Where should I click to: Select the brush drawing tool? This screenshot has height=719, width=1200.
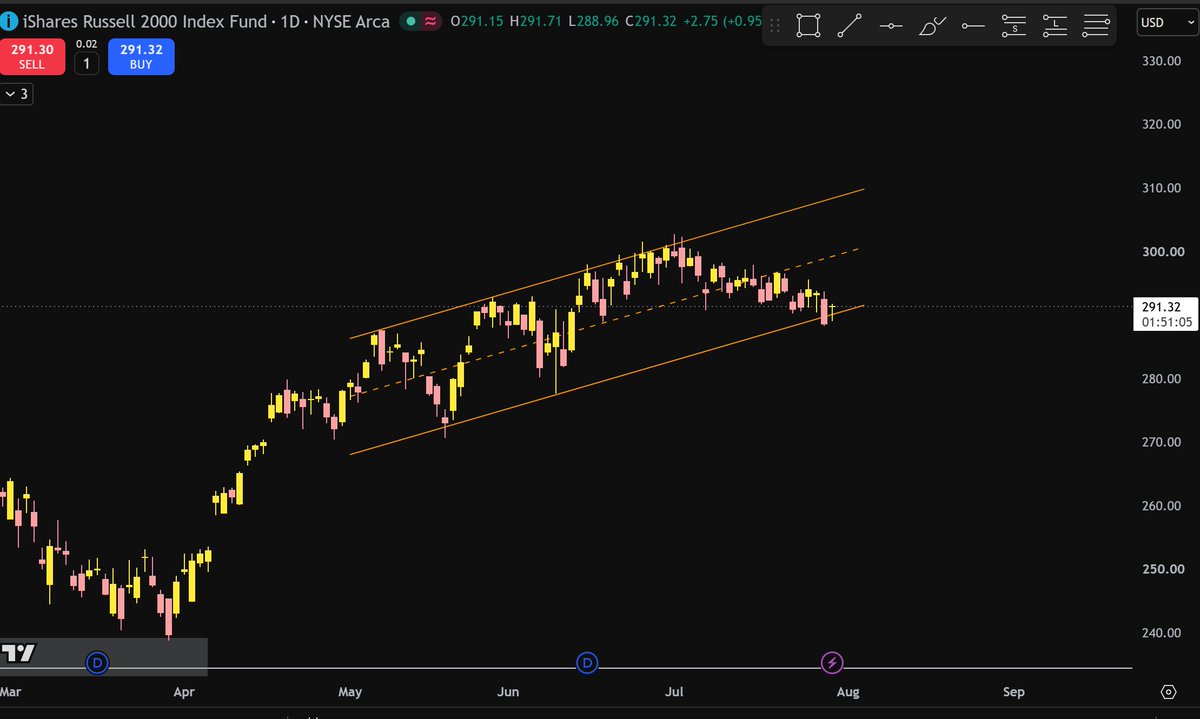(931, 27)
